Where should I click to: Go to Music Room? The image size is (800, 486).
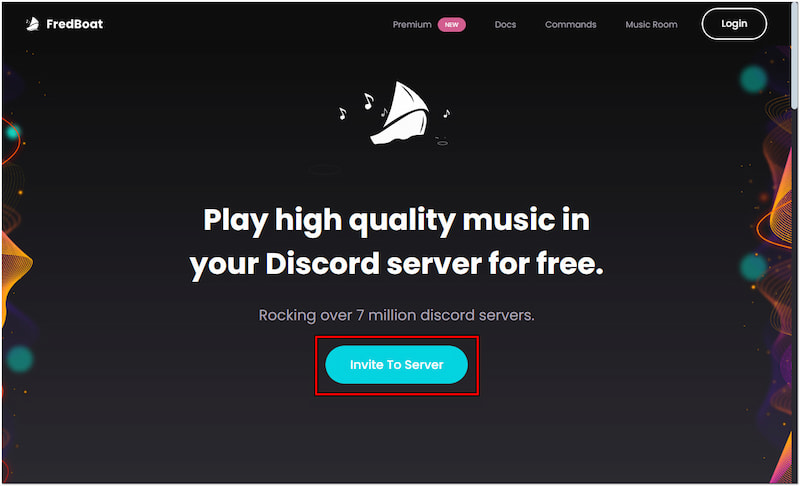(651, 24)
